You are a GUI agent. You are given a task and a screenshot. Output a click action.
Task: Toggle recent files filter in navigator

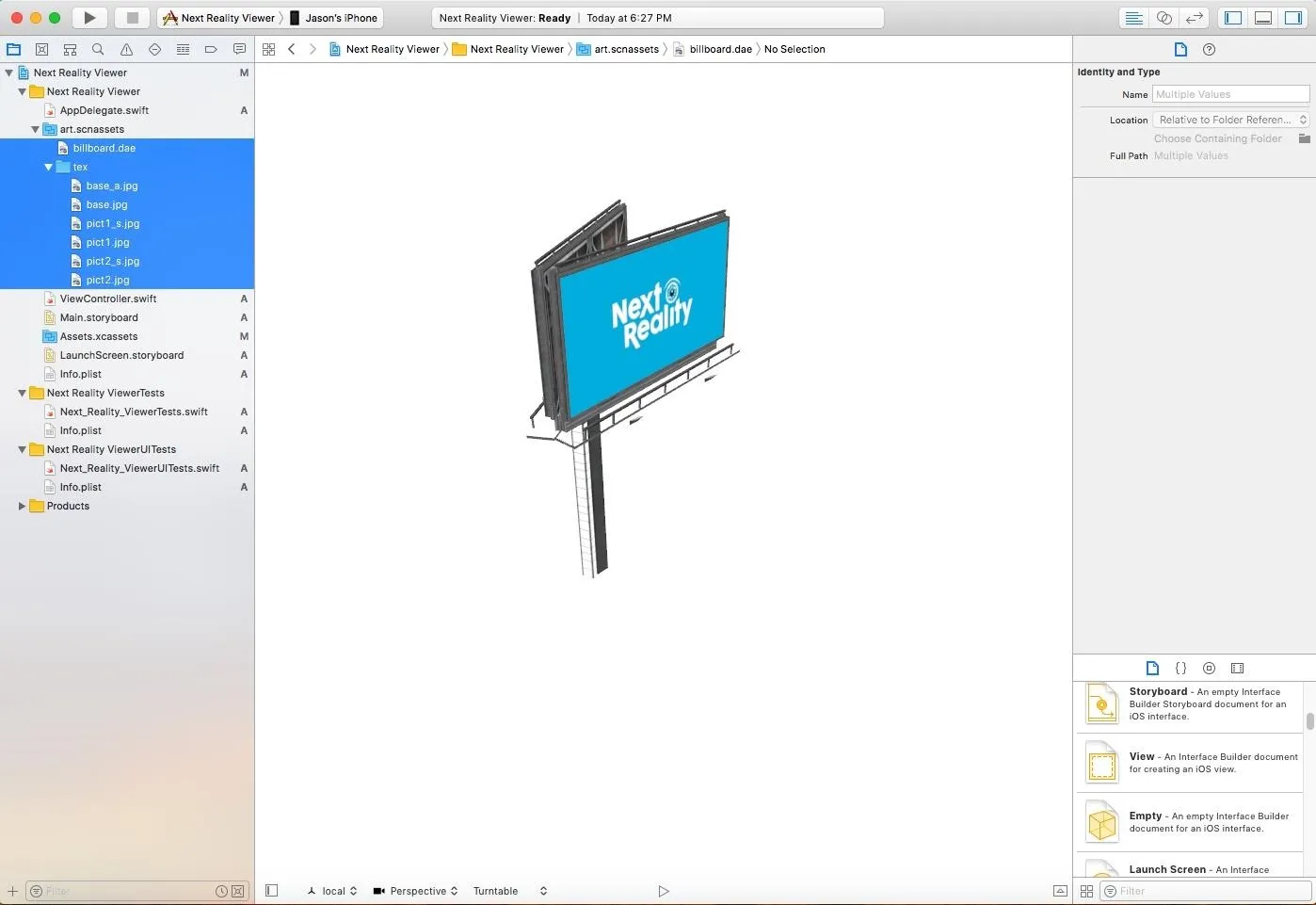pos(221,891)
